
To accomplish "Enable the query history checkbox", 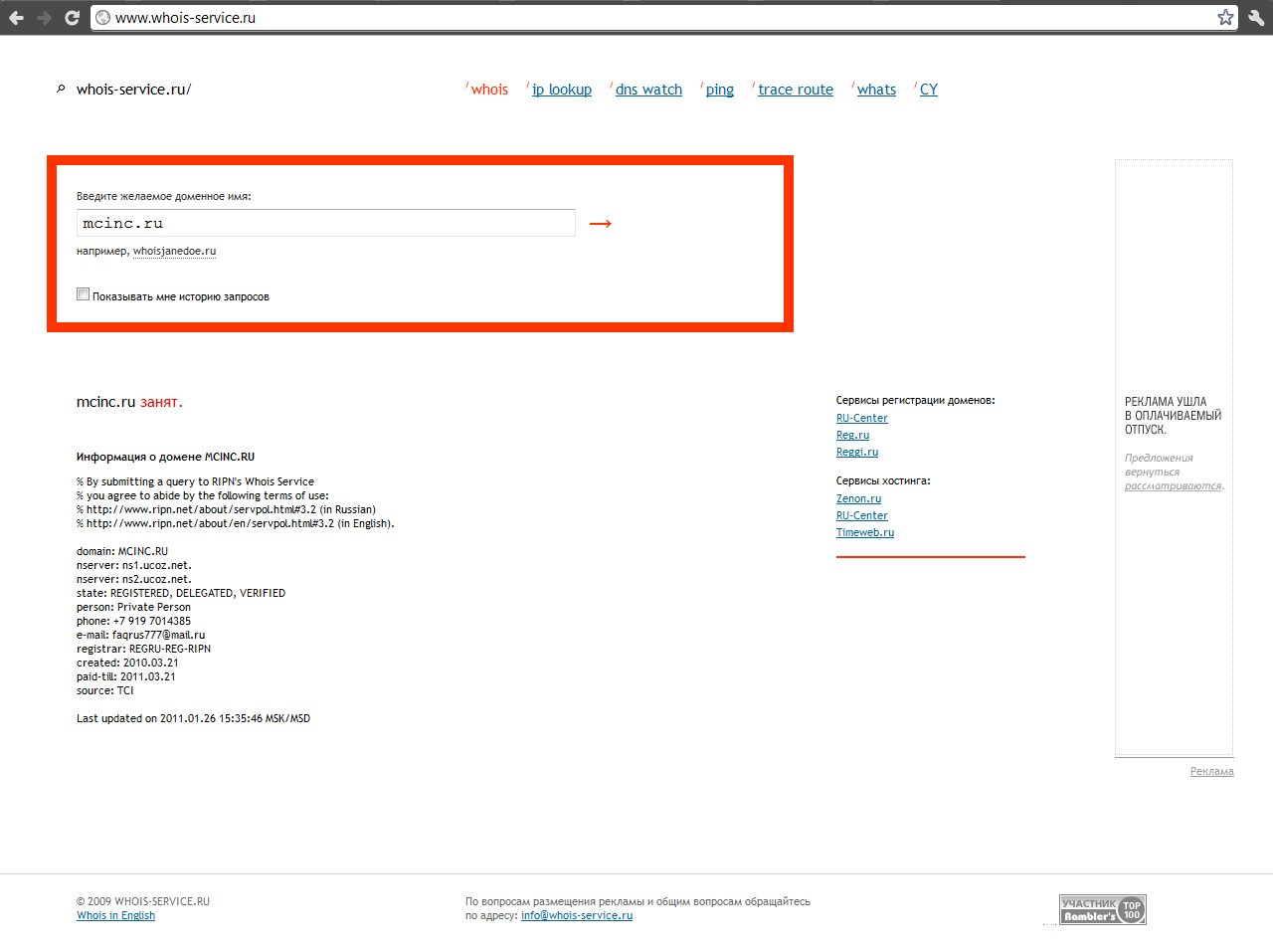I will pos(84,294).
